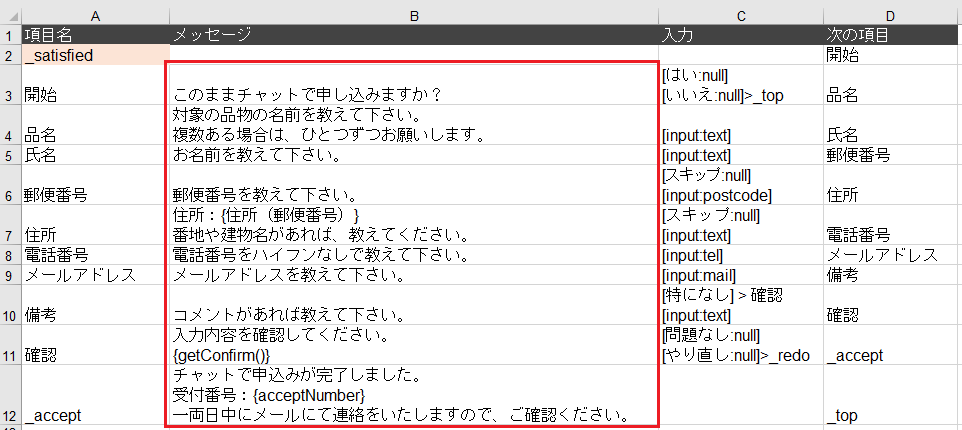Click input cell [input:mail]
Viewport: 962px width, 430px height.
tap(741, 275)
